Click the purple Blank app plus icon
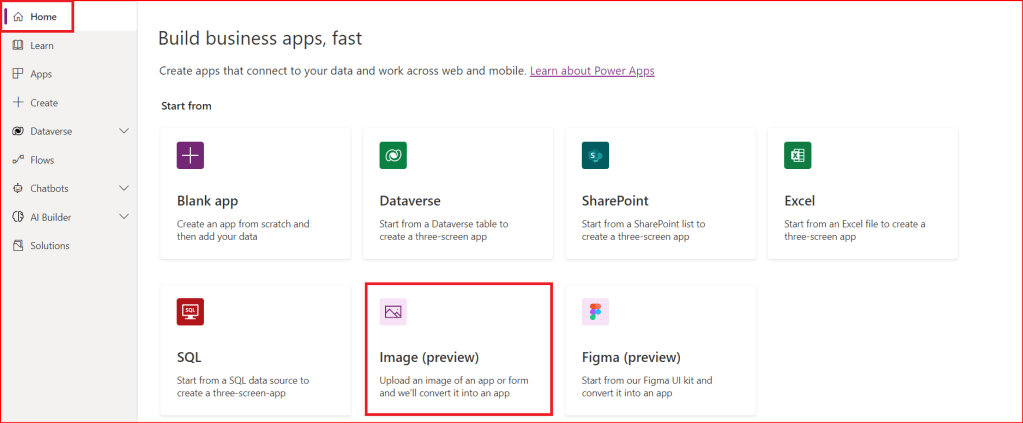 point(190,155)
